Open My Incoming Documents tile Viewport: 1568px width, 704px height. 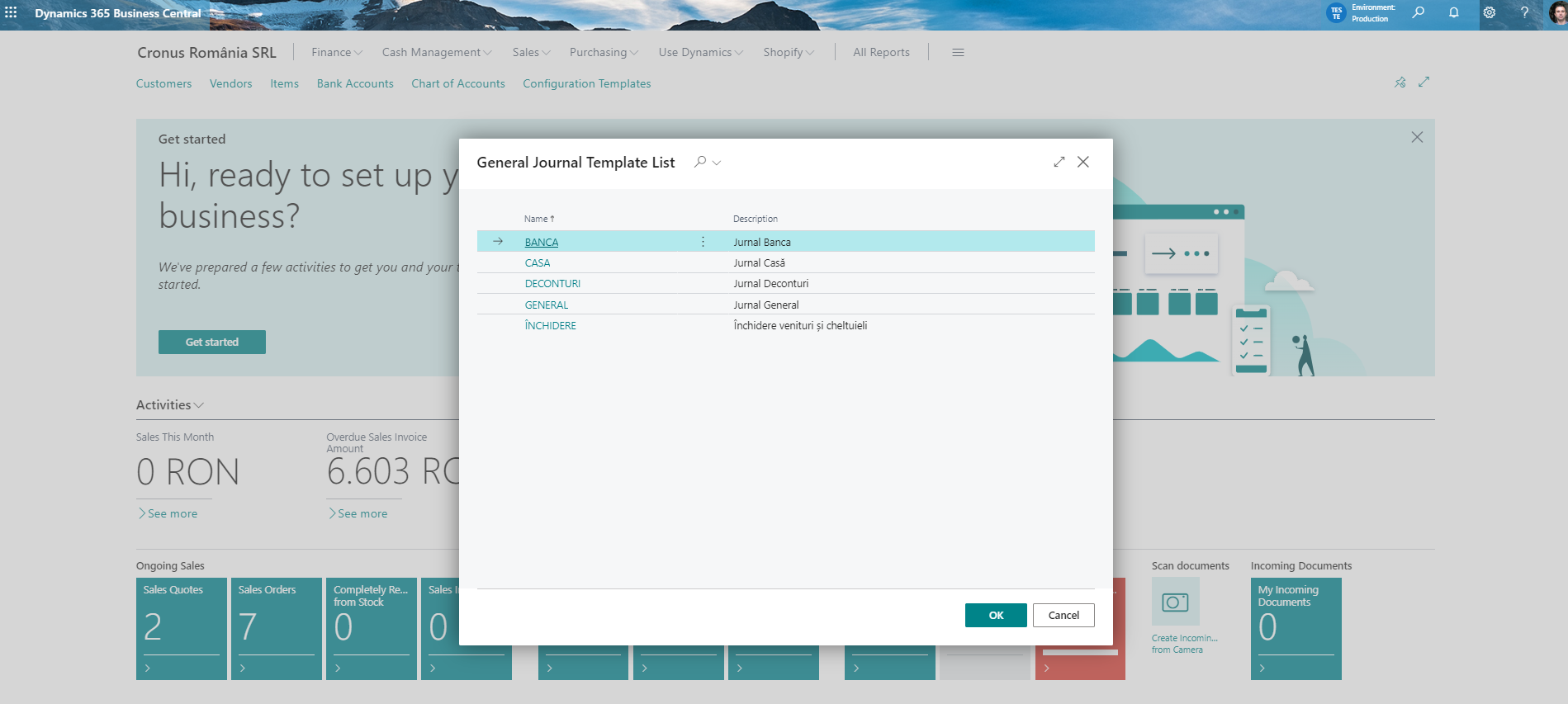[1296, 629]
